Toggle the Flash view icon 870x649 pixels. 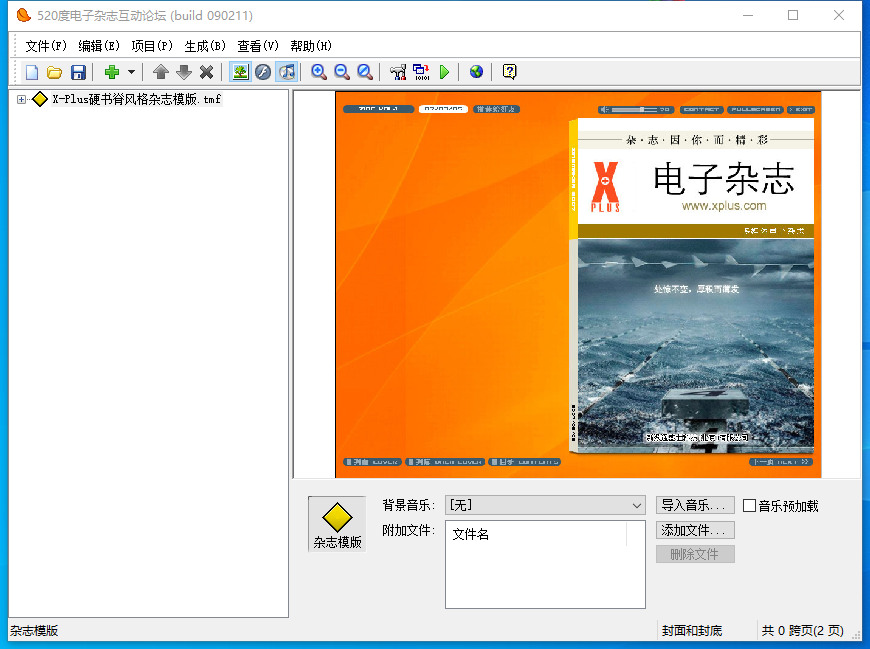[263, 72]
